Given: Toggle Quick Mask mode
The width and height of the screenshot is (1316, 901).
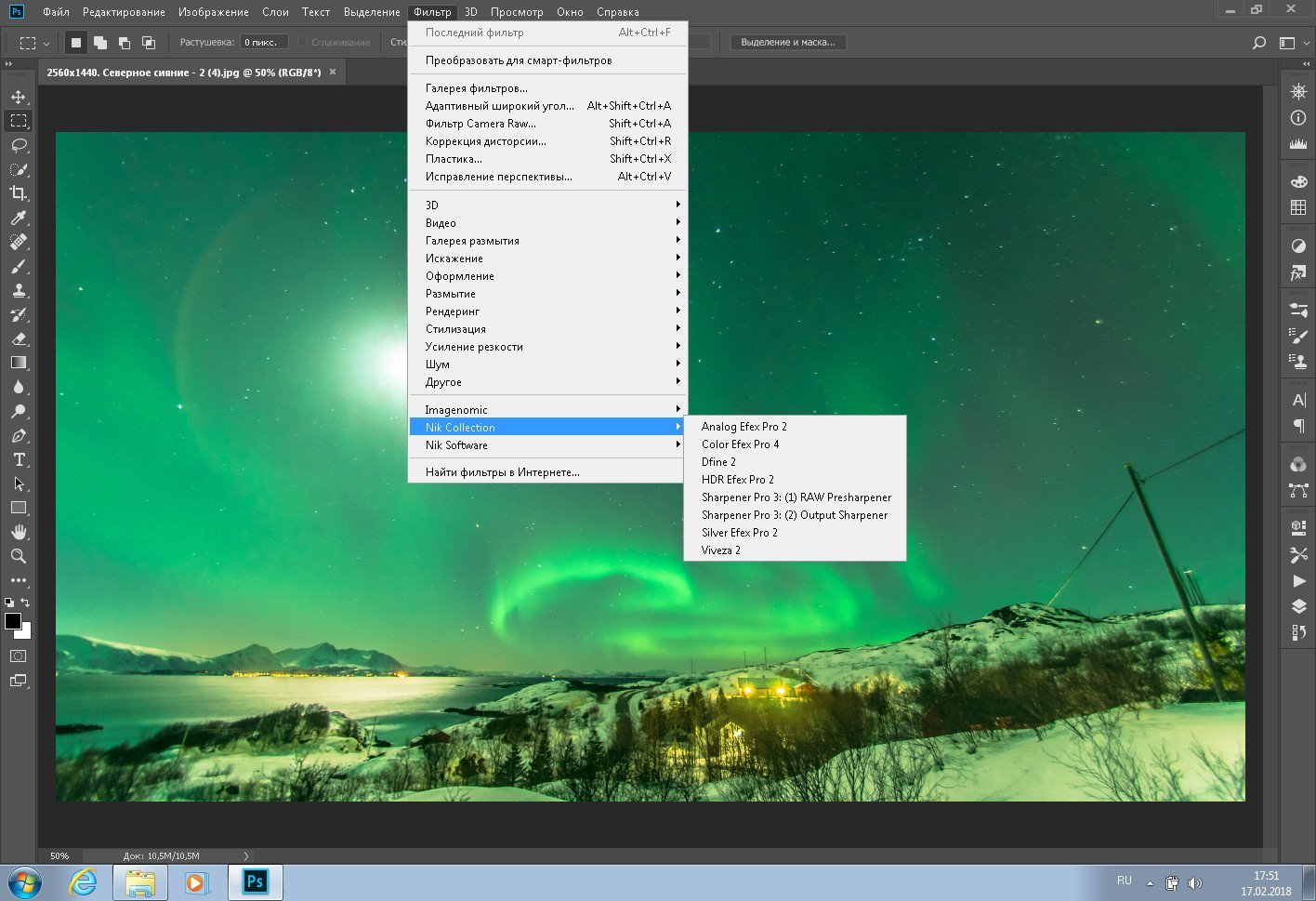Looking at the screenshot, I should 19,656.
